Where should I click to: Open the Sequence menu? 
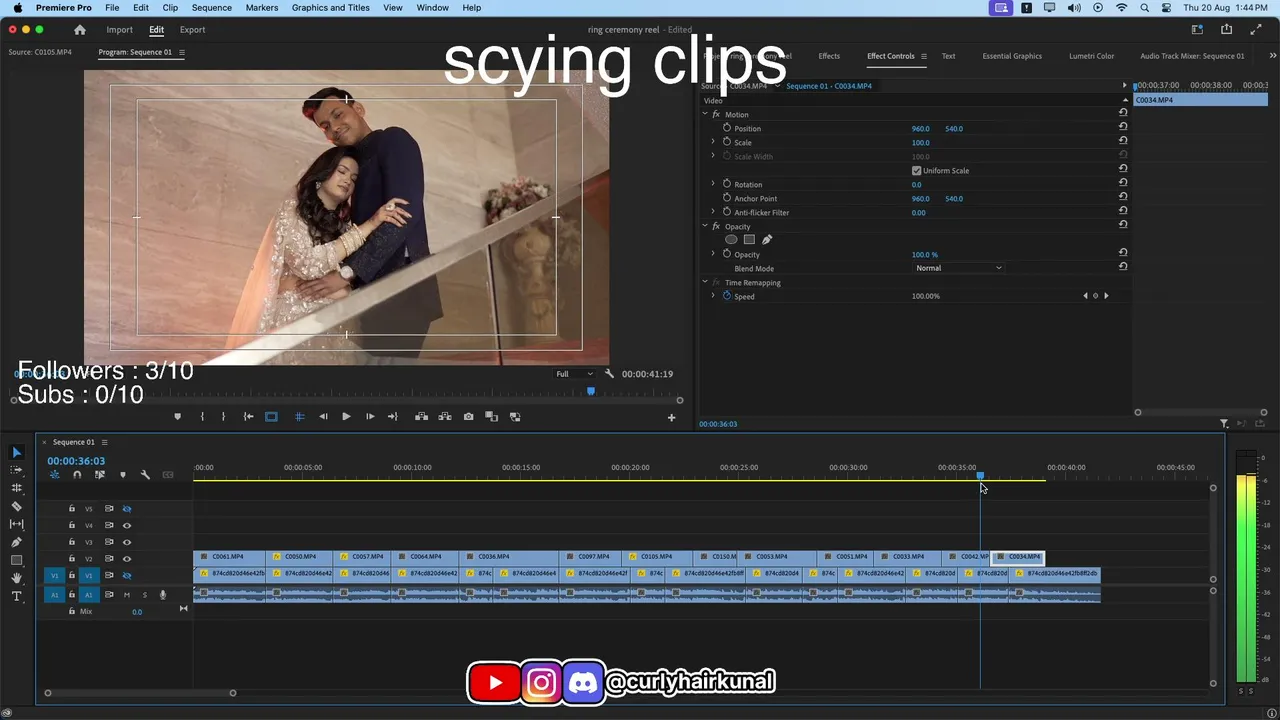pos(212,8)
